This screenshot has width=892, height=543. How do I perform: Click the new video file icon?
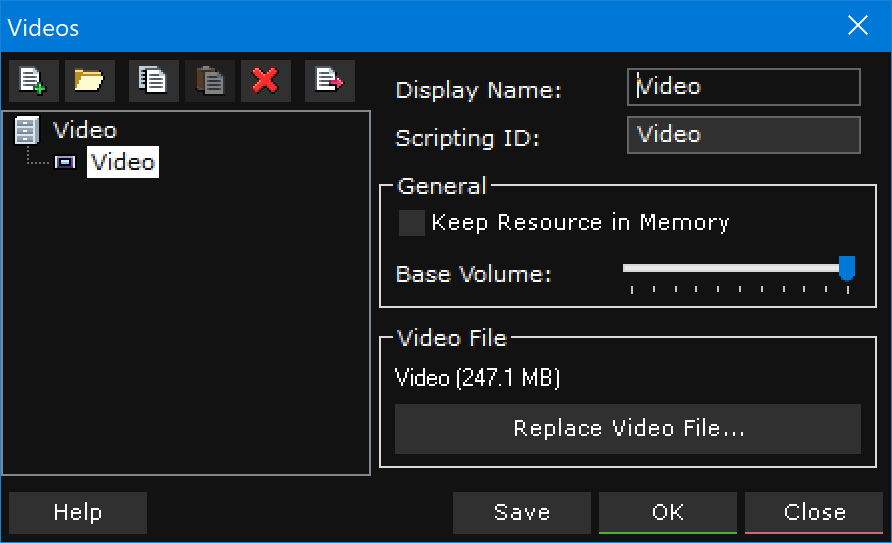33,80
